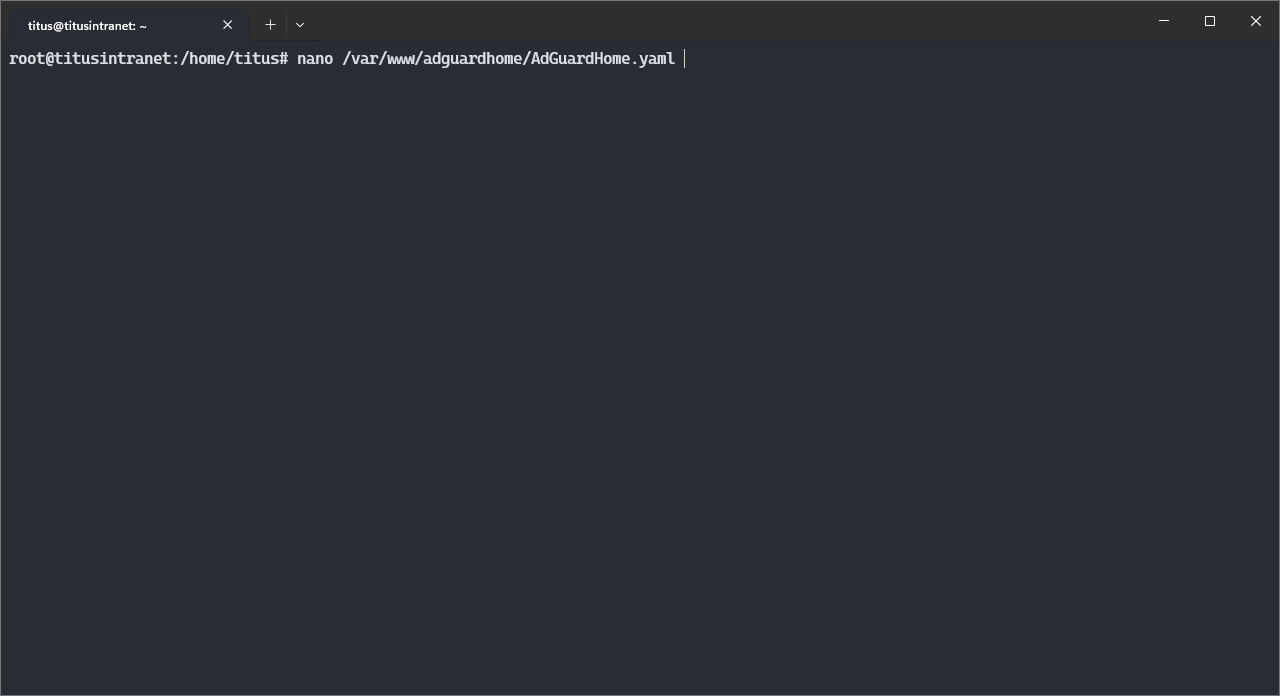Open a new terminal tab
This screenshot has width=1280, height=696.
pyautogui.click(x=270, y=24)
